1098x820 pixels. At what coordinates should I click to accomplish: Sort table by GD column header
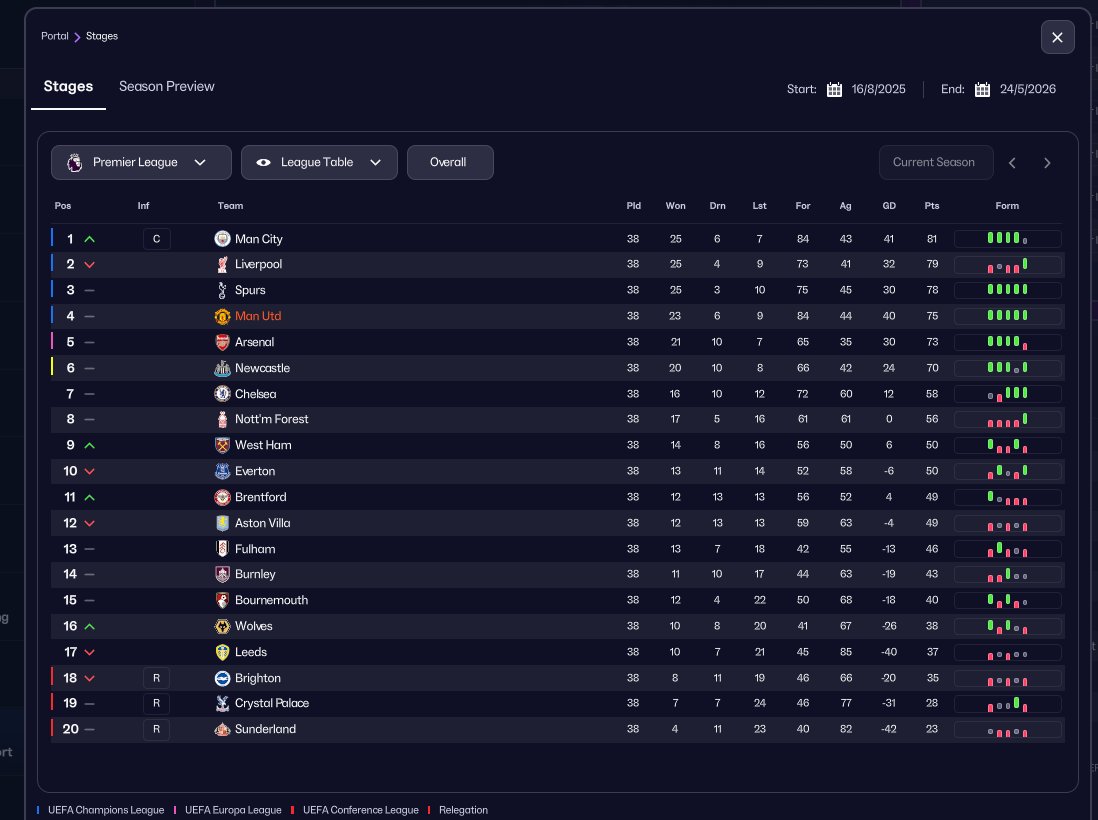click(x=889, y=206)
